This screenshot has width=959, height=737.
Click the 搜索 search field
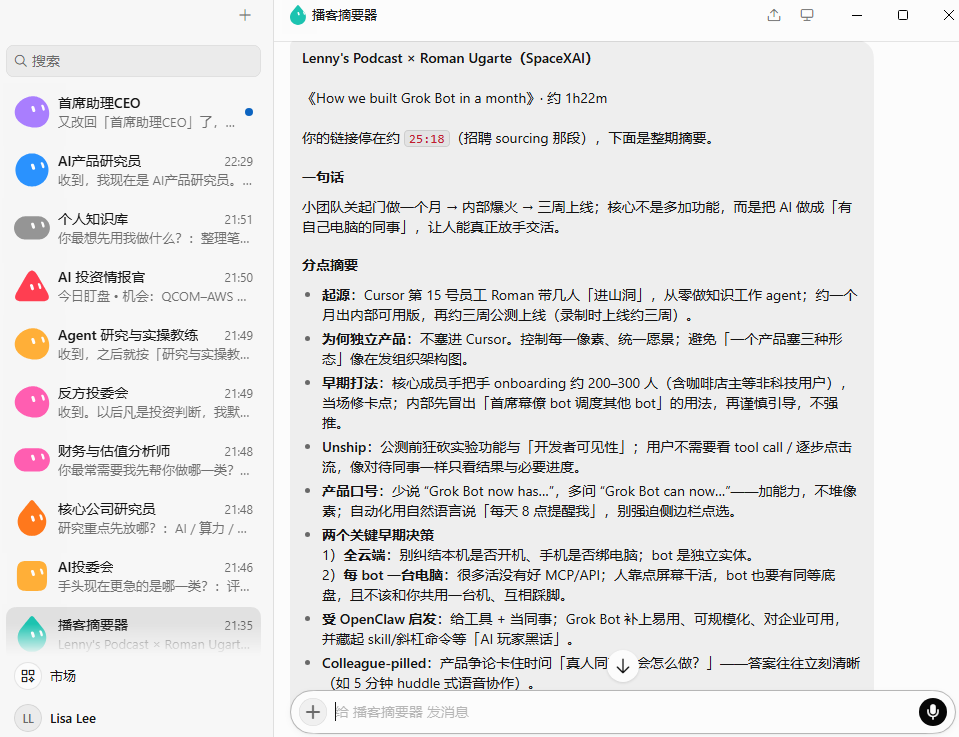point(133,61)
